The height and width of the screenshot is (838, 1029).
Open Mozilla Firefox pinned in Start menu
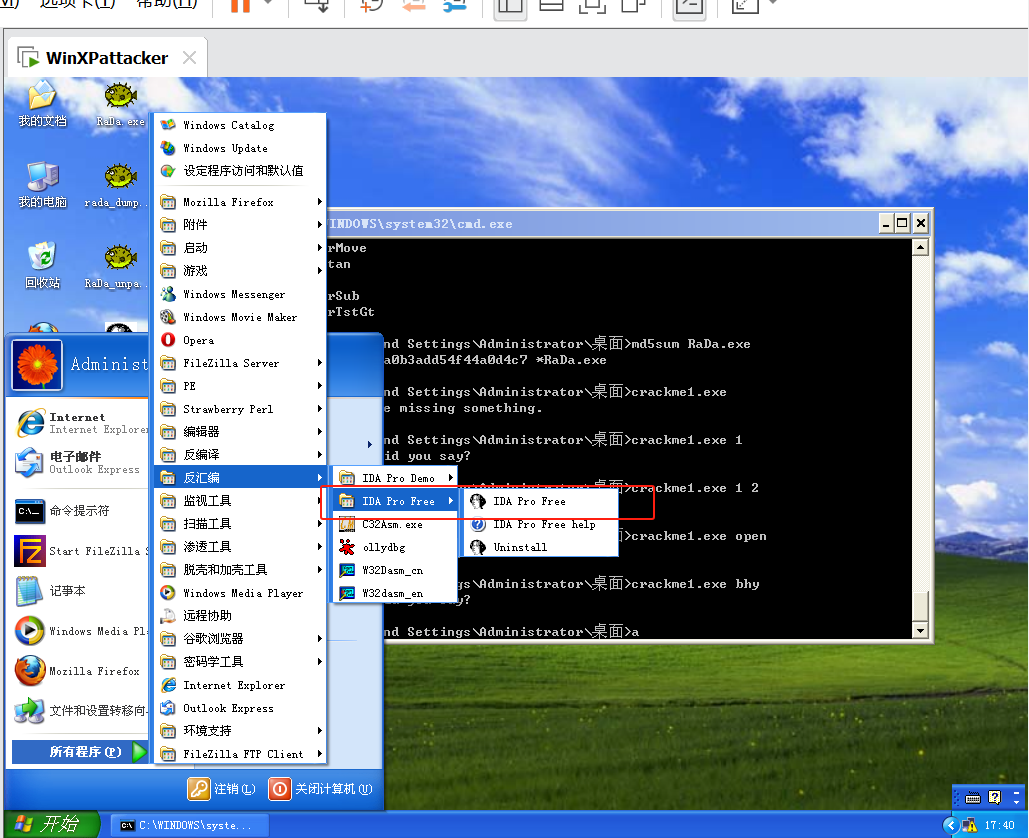tap(79, 671)
